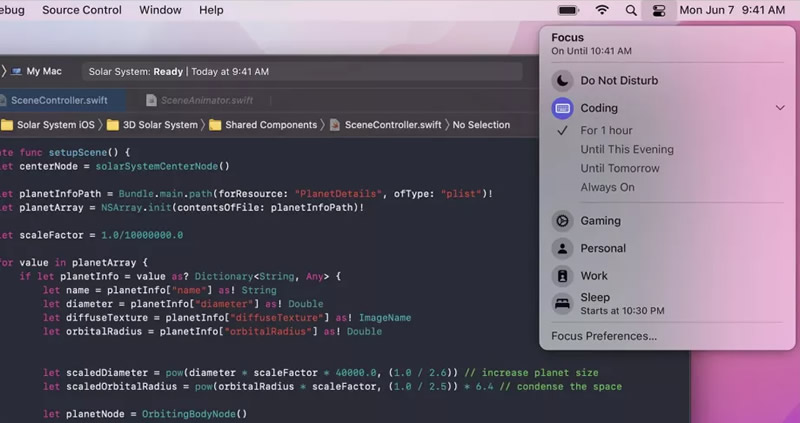This screenshot has height=423, width=800.
Task: Open Spotlight search magnifier icon
Action: coord(631,10)
